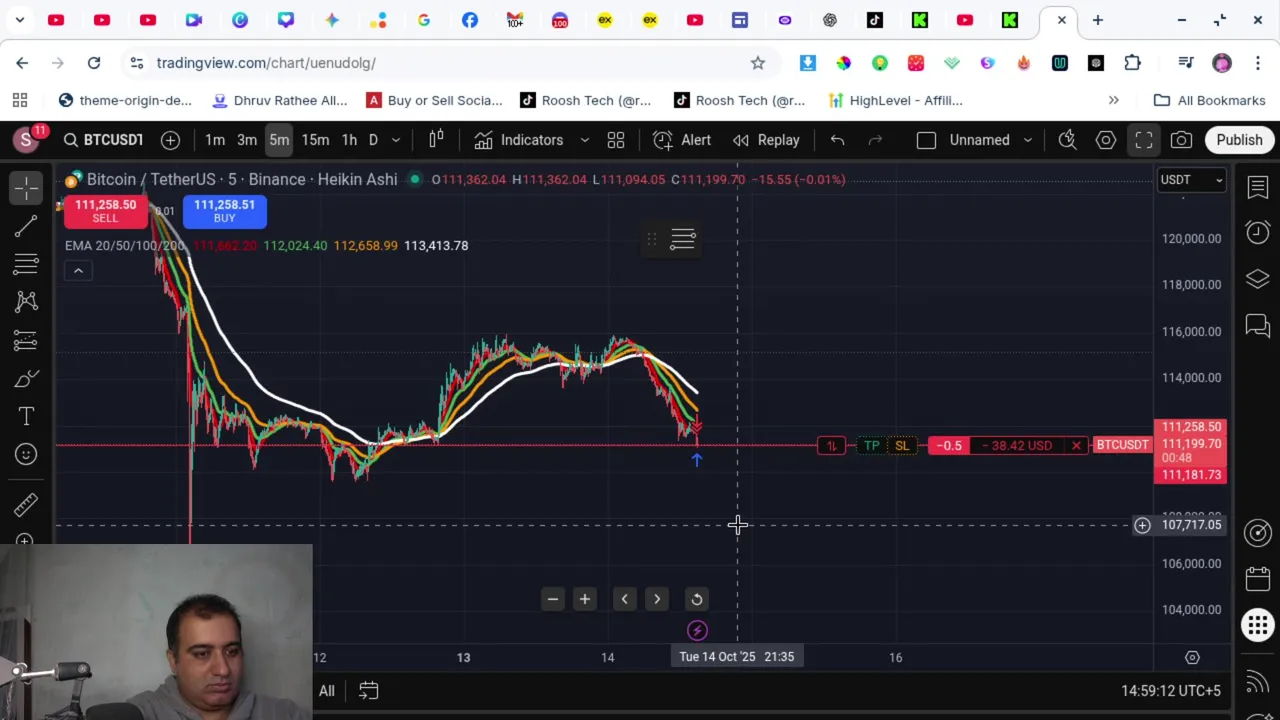Image resolution: width=1280 pixels, height=720 pixels.
Task: Click the blue BUY price button
Action: [x=224, y=211]
